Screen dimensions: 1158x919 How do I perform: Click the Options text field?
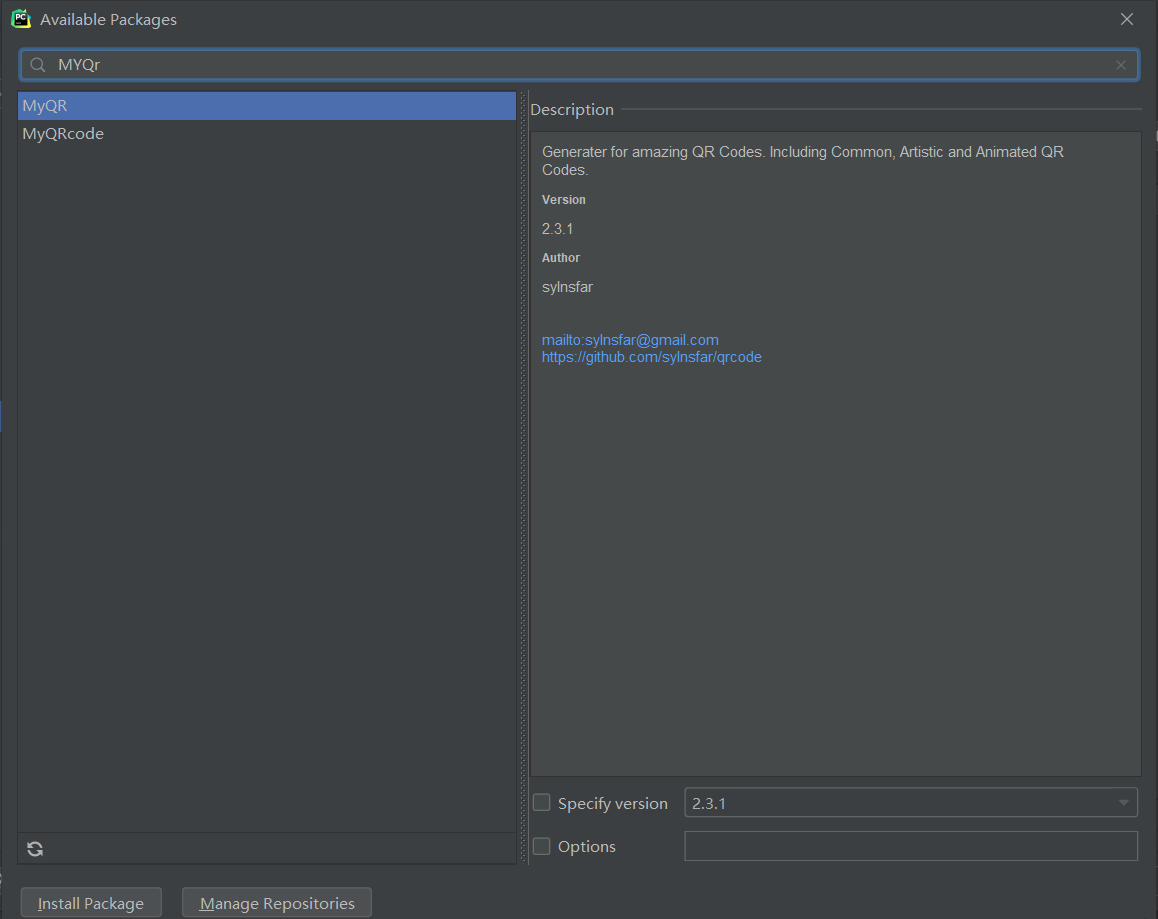coord(911,847)
